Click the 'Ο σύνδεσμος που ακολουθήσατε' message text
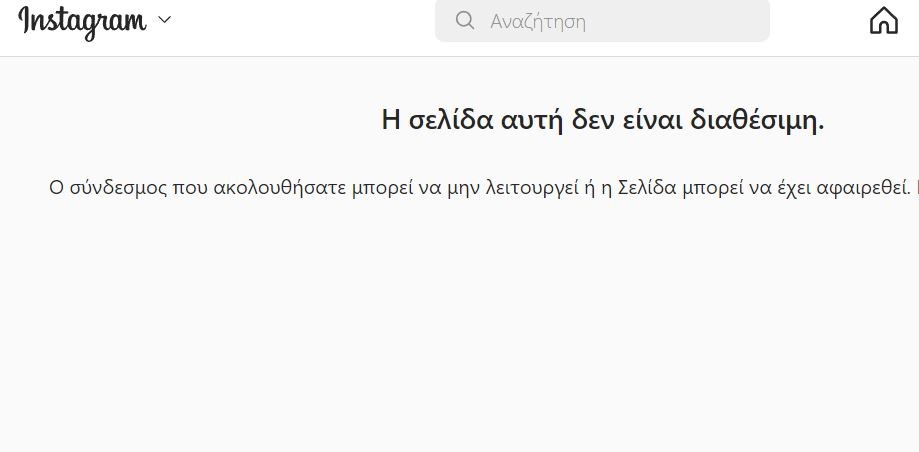 click(480, 188)
